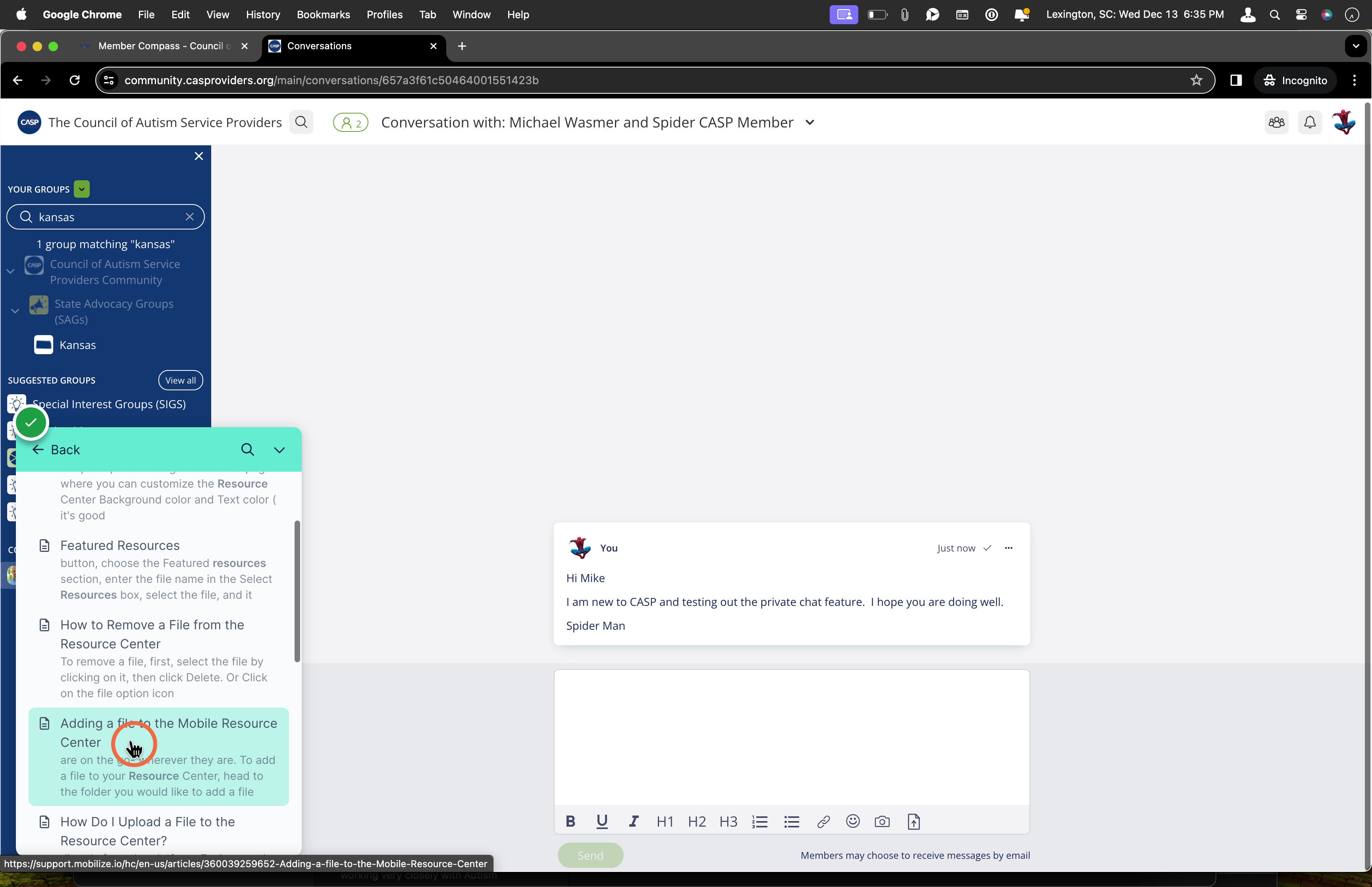Image resolution: width=1372 pixels, height=887 pixels.
Task: Attach a photo with camera icon
Action: 882,821
